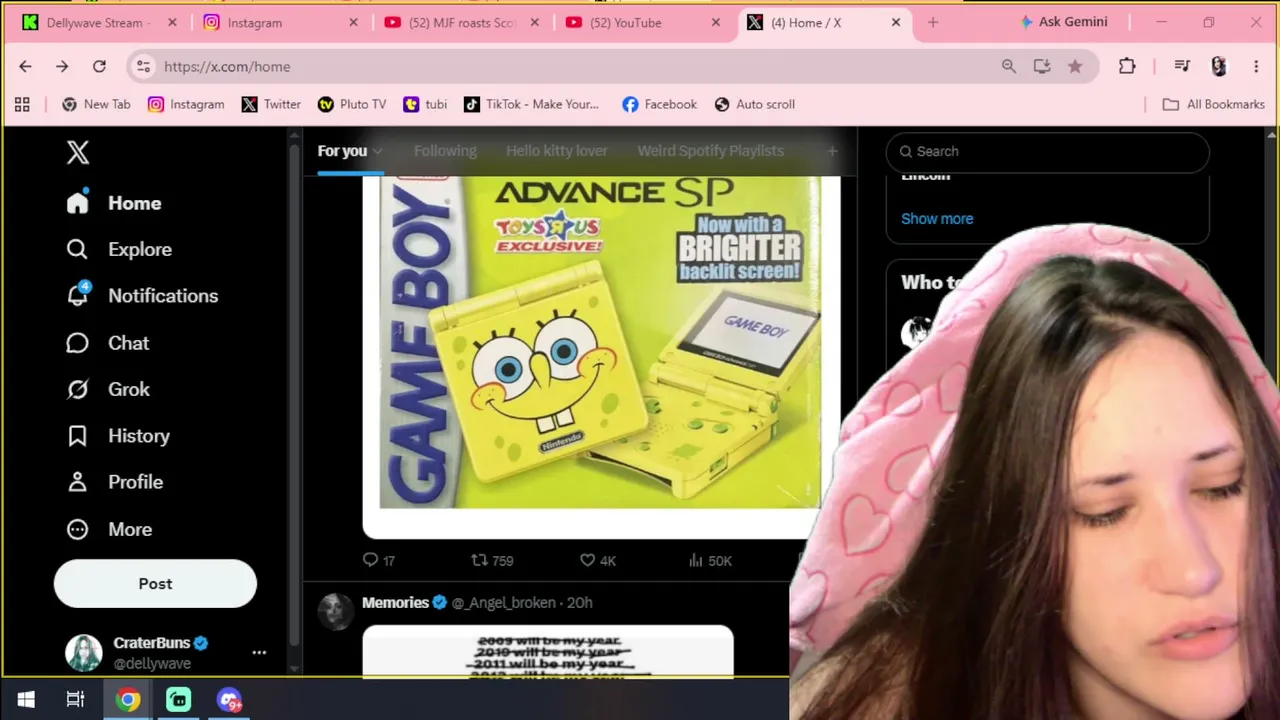Open Windows Start menu
1280x720 pixels.
[26, 699]
